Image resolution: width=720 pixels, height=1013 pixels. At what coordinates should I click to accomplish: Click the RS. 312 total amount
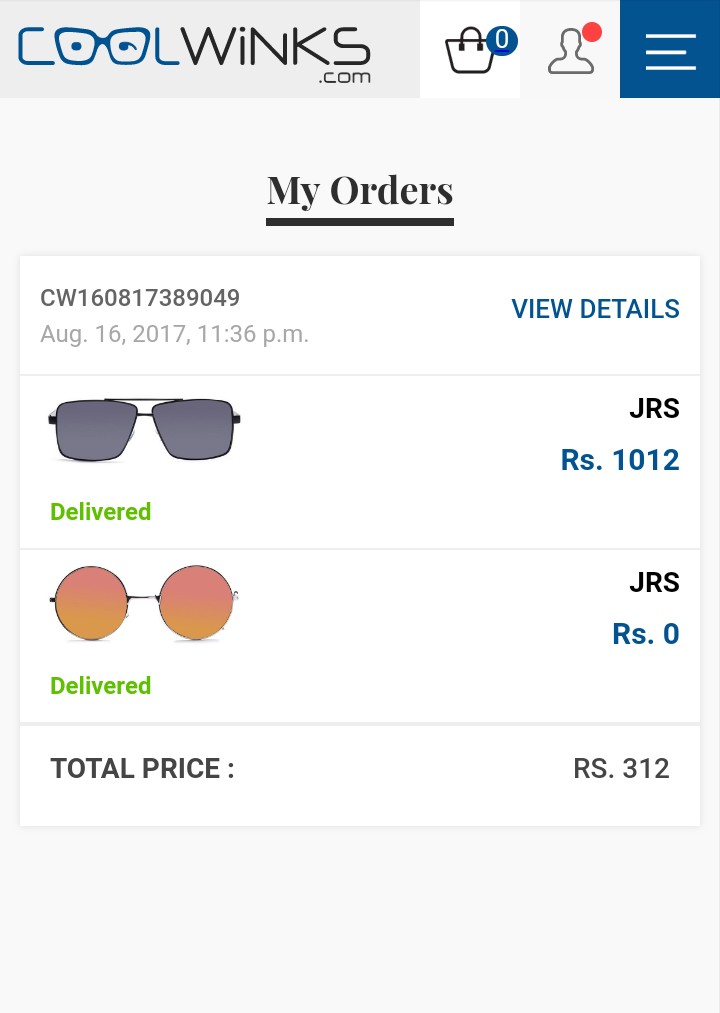pyautogui.click(x=621, y=769)
